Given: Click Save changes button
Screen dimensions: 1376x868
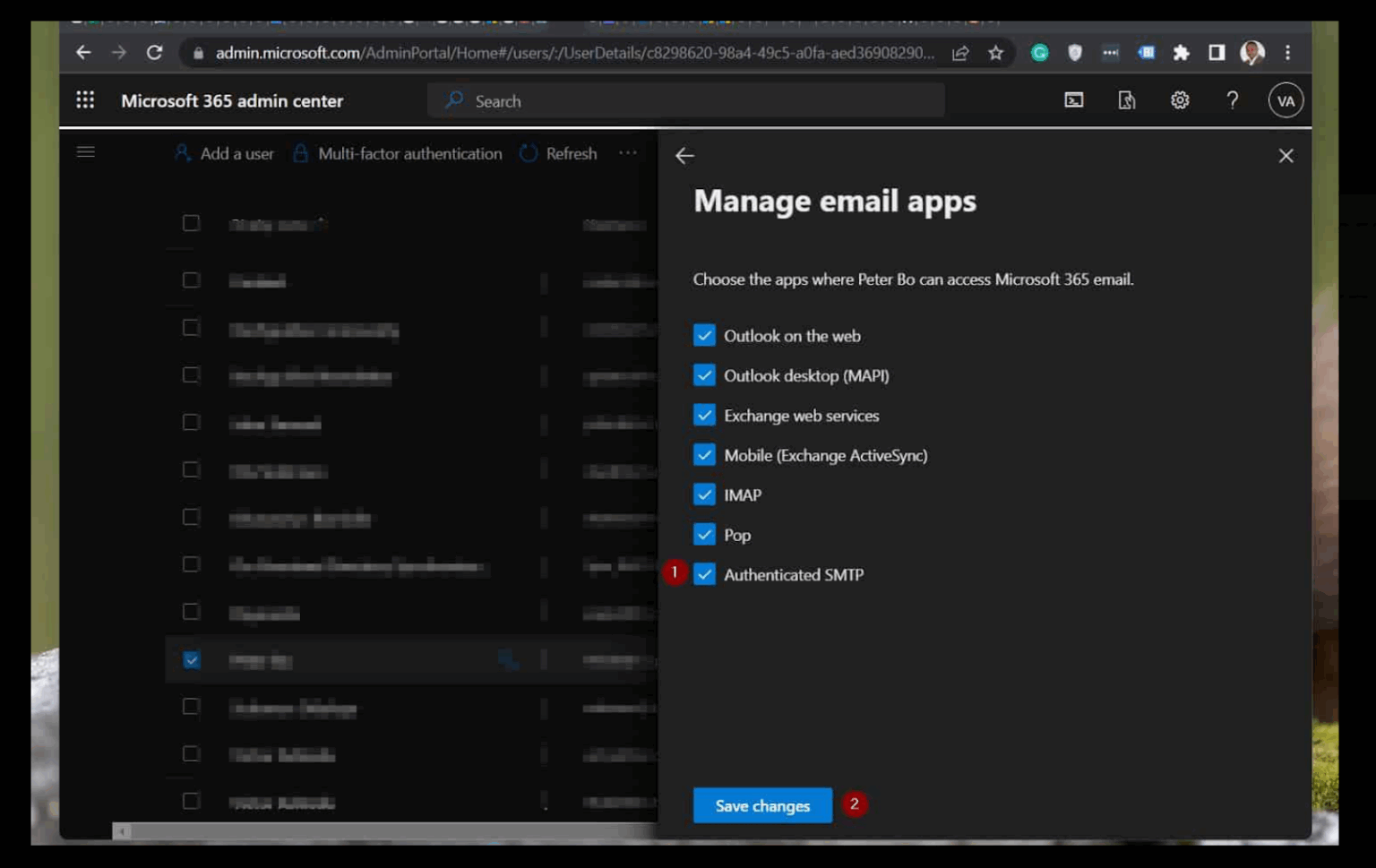Looking at the screenshot, I should [762, 804].
